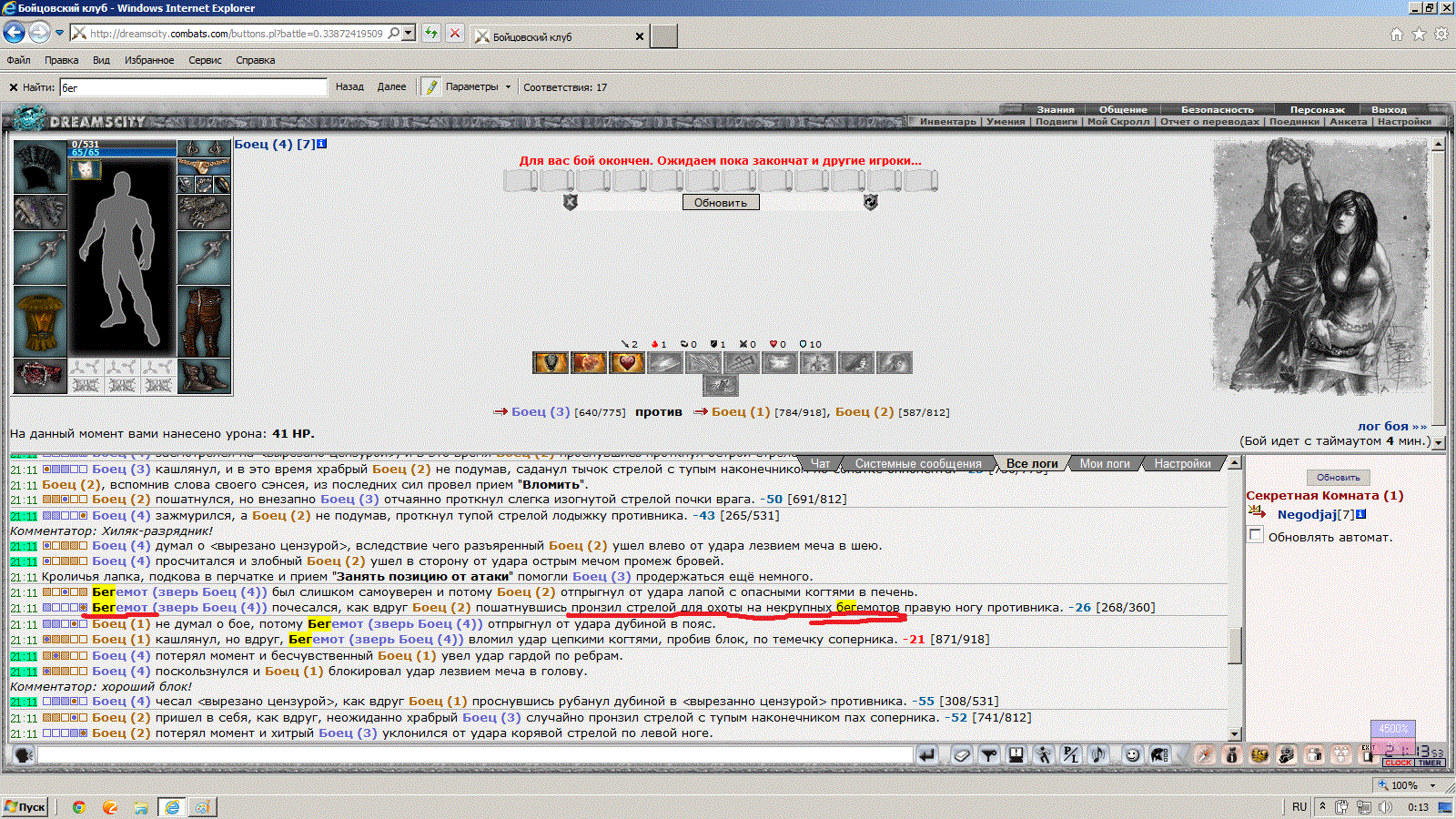
Task: Click the red belt equipment slot
Action: (x=40, y=376)
